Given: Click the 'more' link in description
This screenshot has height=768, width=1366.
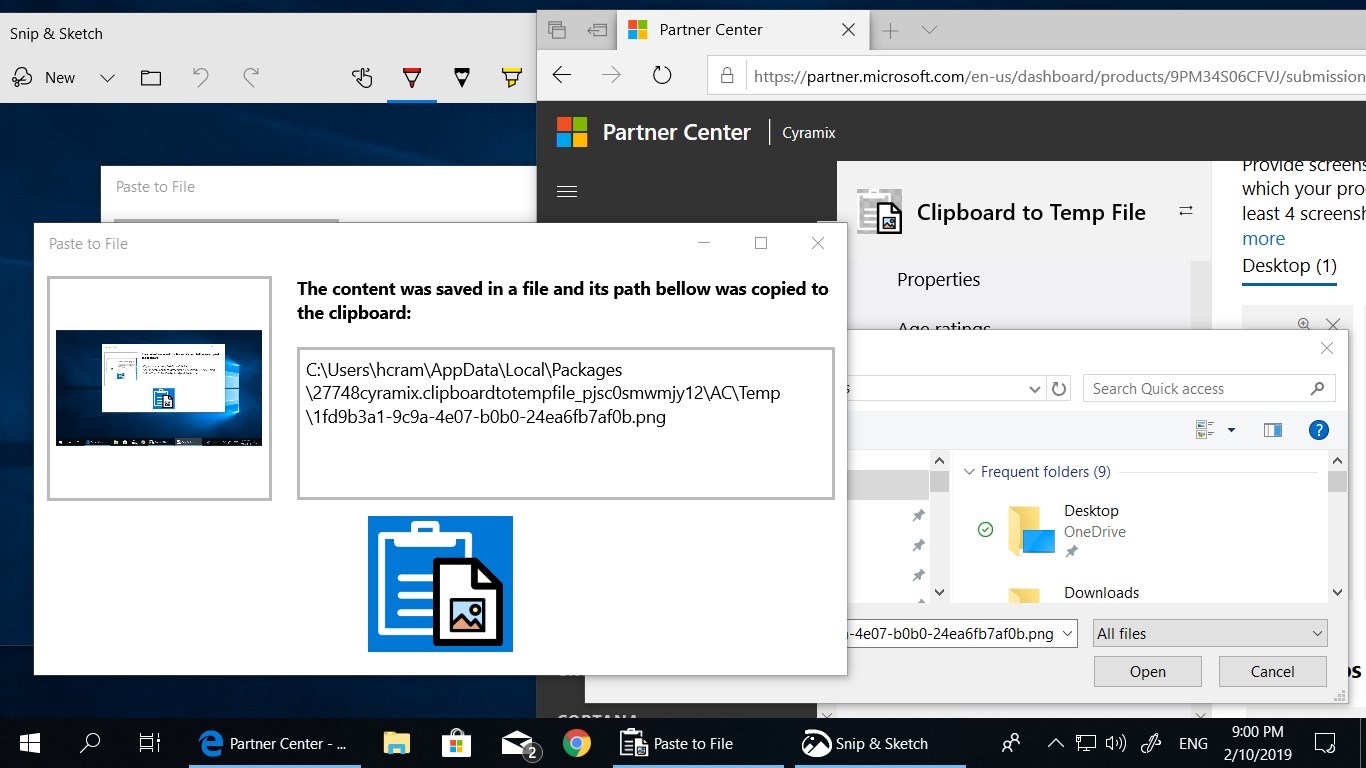Looking at the screenshot, I should [x=1263, y=239].
